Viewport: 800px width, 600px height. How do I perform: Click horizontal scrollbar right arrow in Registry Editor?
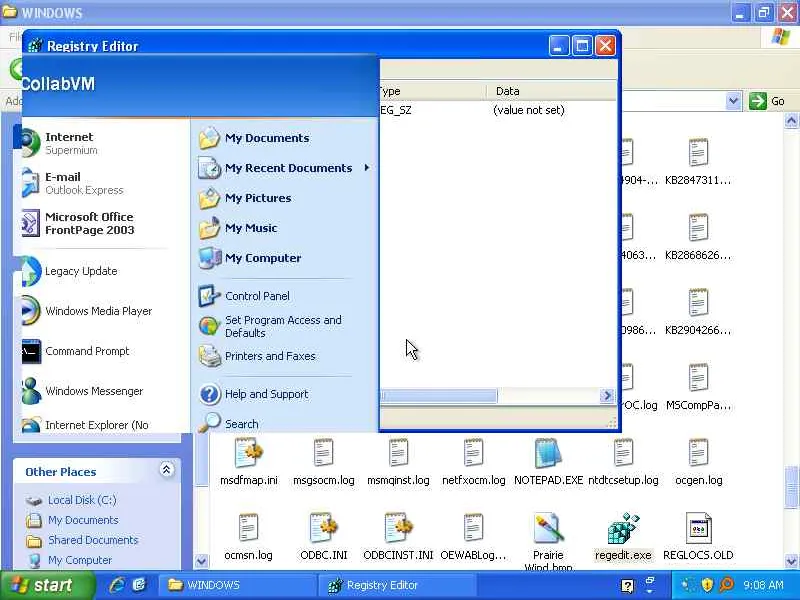607,395
